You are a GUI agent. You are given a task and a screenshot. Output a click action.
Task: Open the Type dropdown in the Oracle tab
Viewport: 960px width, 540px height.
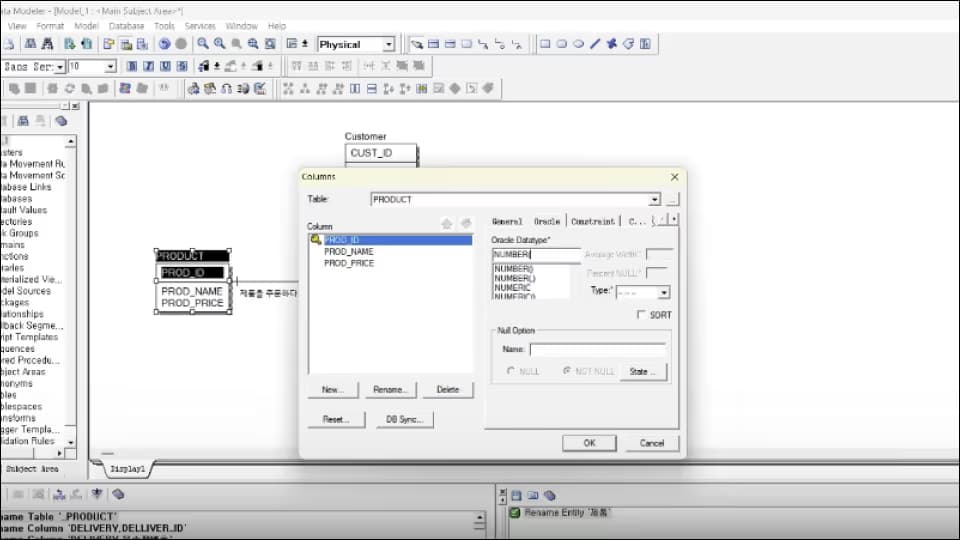click(664, 293)
